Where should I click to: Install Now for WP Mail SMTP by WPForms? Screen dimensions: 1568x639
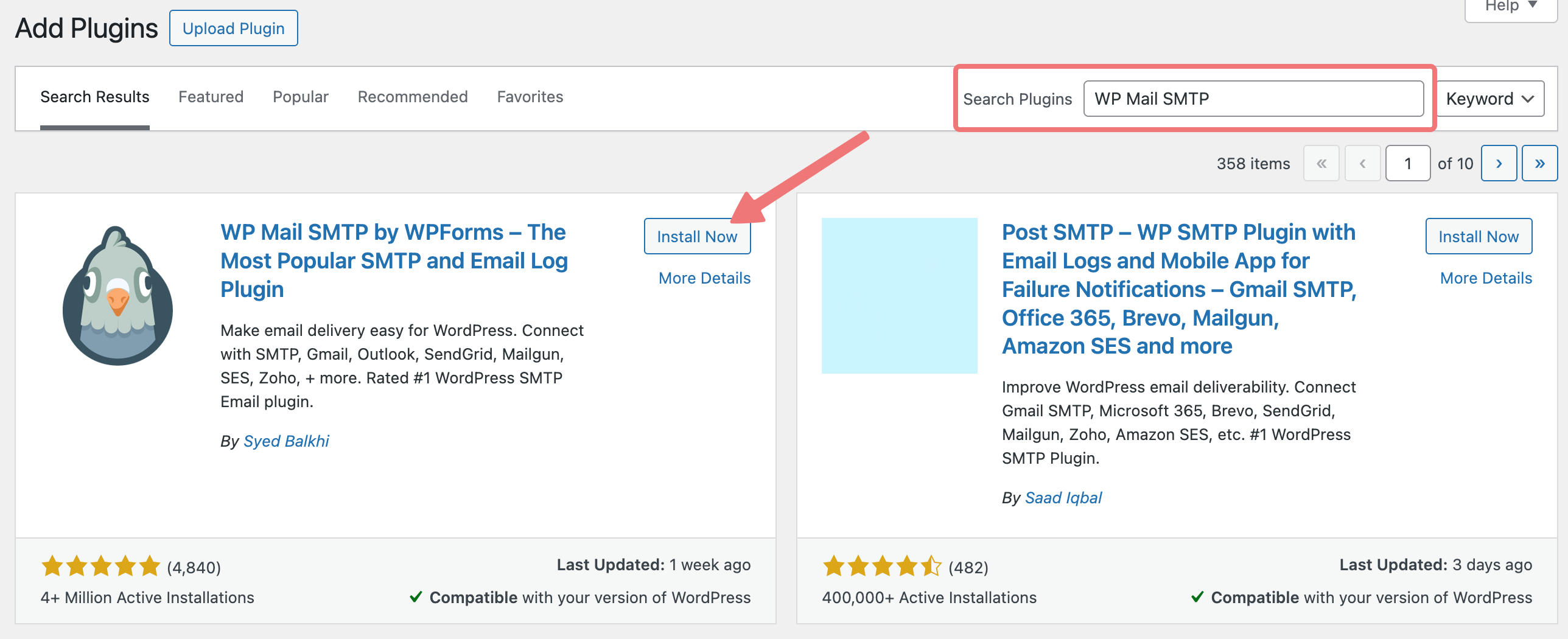click(x=697, y=236)
